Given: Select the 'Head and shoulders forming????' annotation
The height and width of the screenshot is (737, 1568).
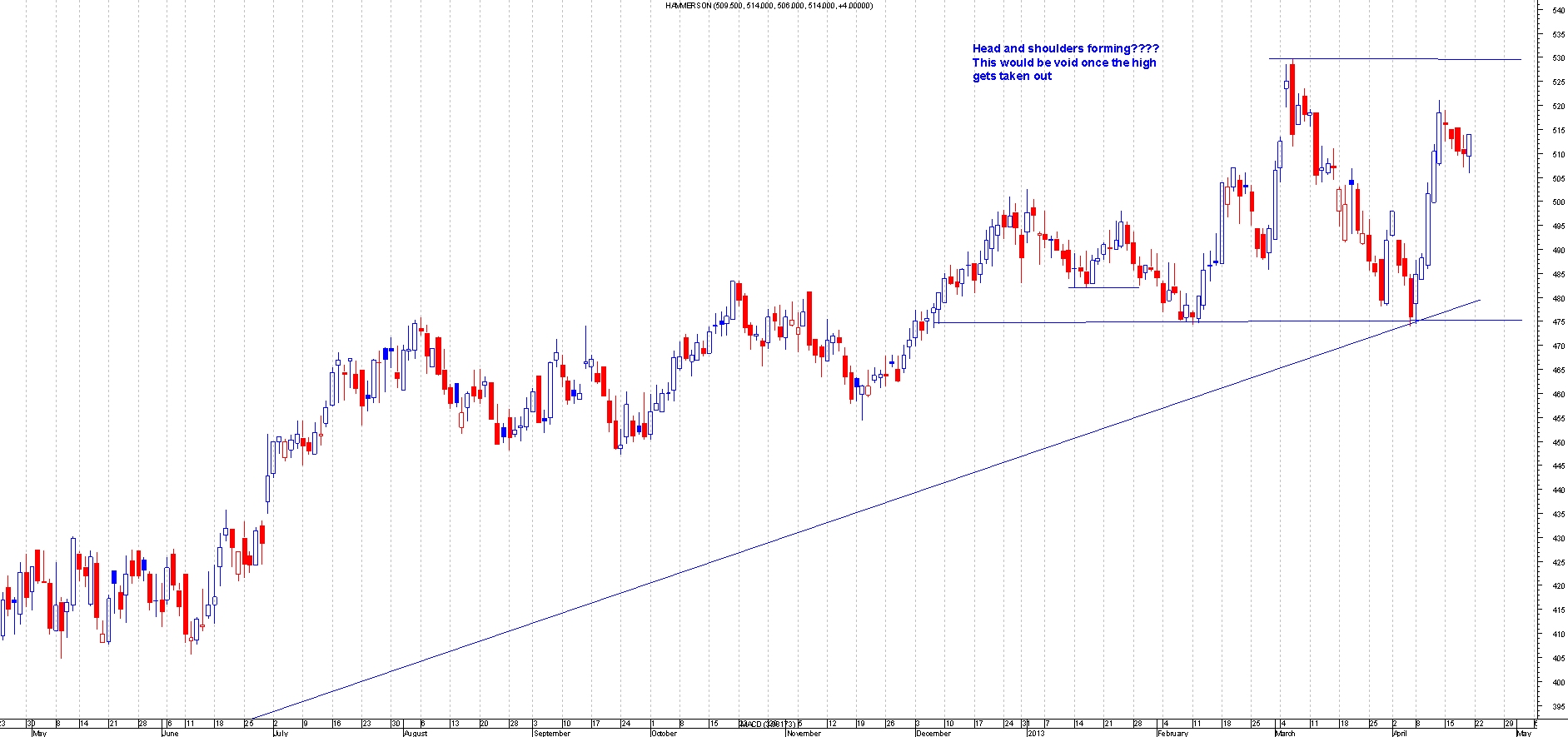Looking at the screenshot, I should pos(1065,49).
